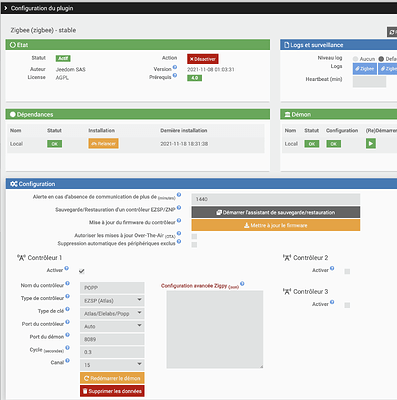Click help icon for Sauvegarde/Restauration EZSP/ZNP

[179, 207]
